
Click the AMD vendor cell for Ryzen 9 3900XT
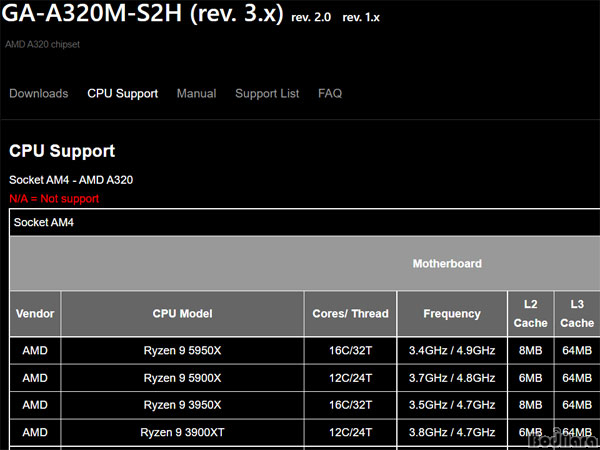coord(35,432)
